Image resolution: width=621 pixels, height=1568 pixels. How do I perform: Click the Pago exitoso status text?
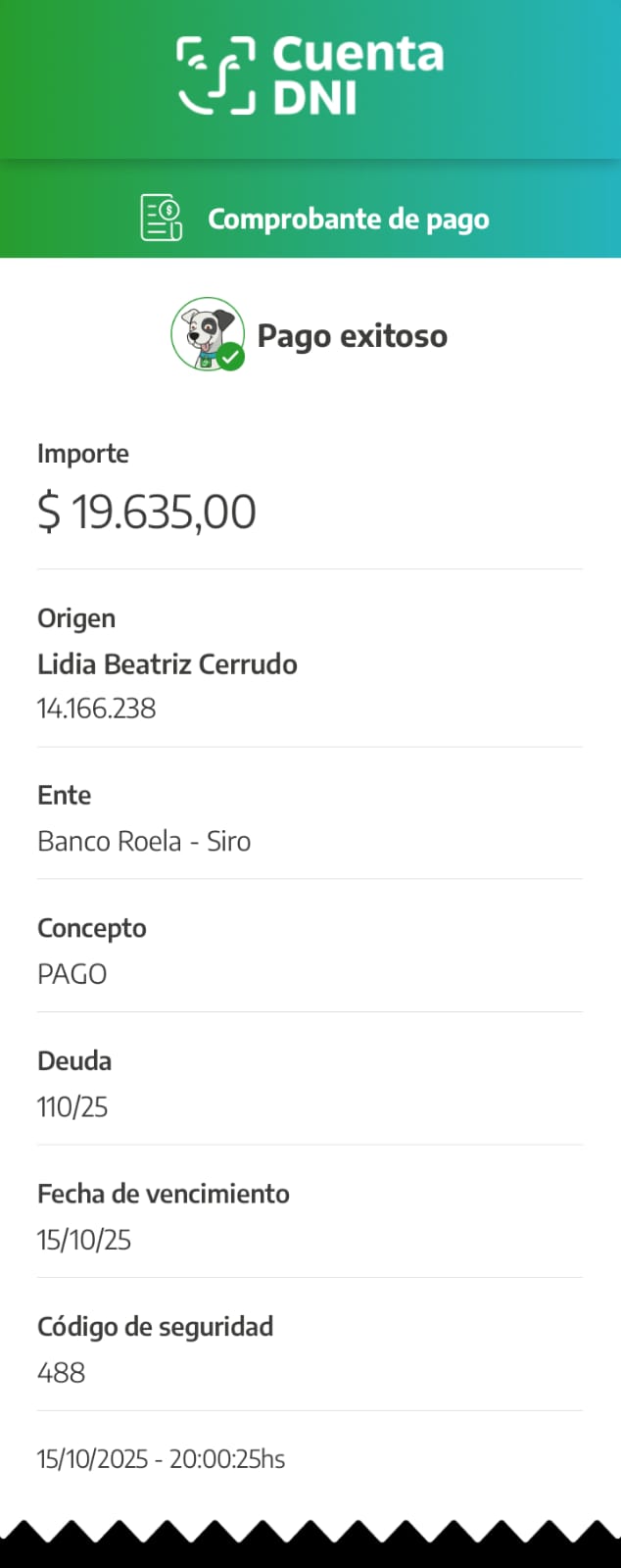pyautogui.click(x=352, y=336)
